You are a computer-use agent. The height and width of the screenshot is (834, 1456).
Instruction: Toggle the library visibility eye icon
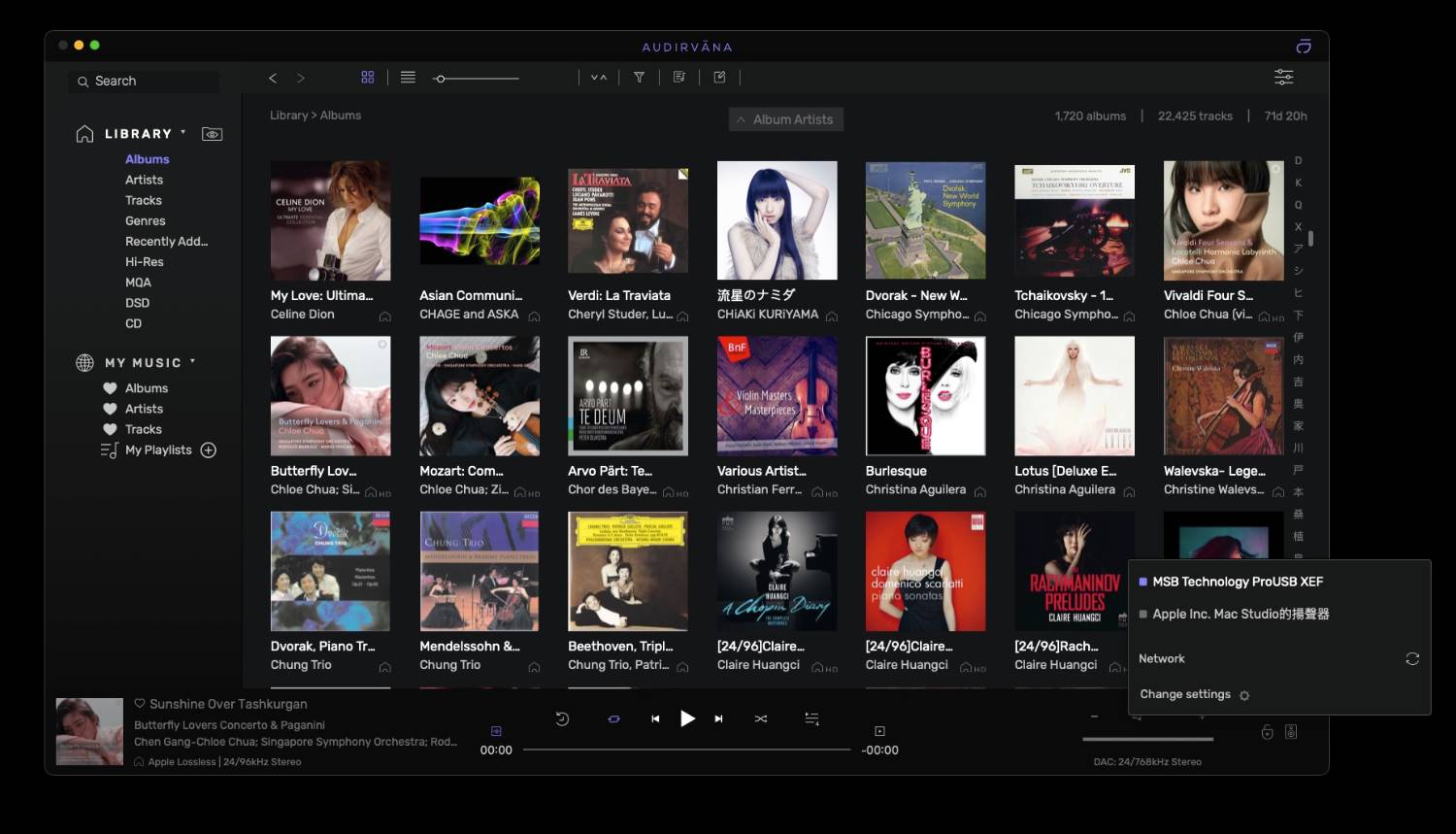212,134
